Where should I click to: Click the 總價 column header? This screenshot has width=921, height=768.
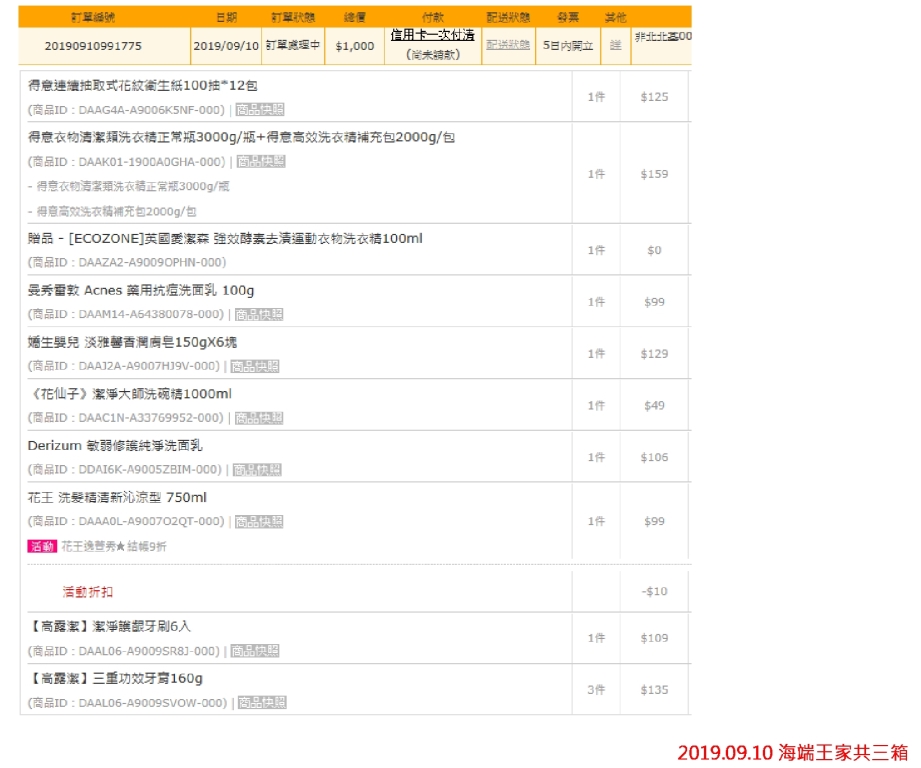tap(355, 17)
